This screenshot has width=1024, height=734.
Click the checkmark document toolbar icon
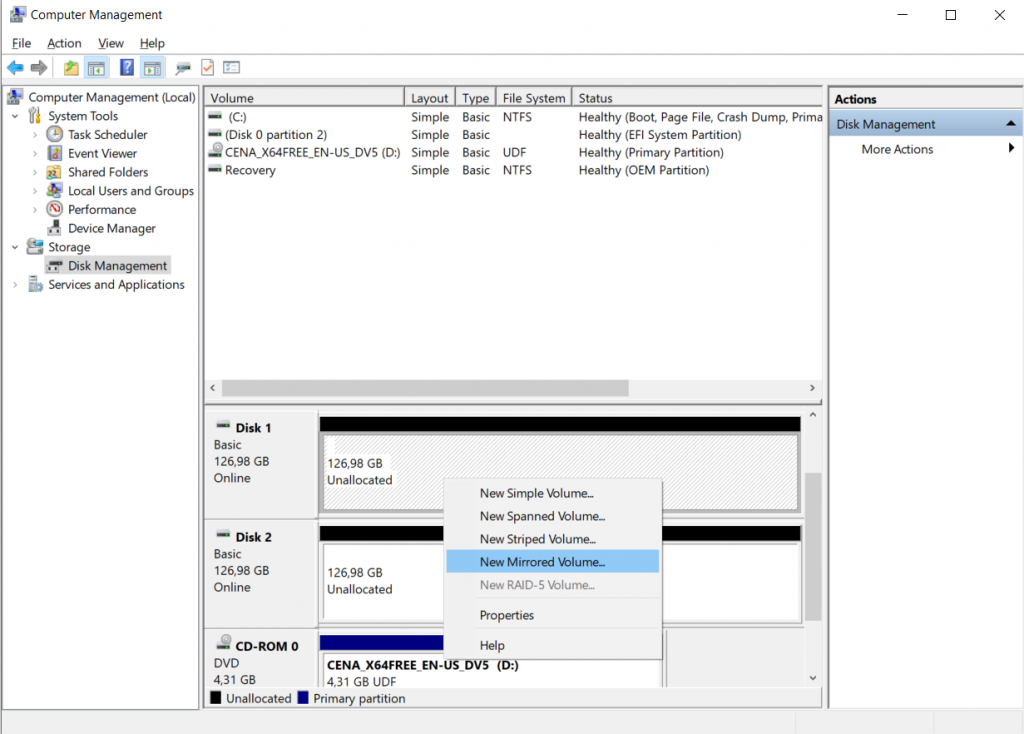point(208,67)
